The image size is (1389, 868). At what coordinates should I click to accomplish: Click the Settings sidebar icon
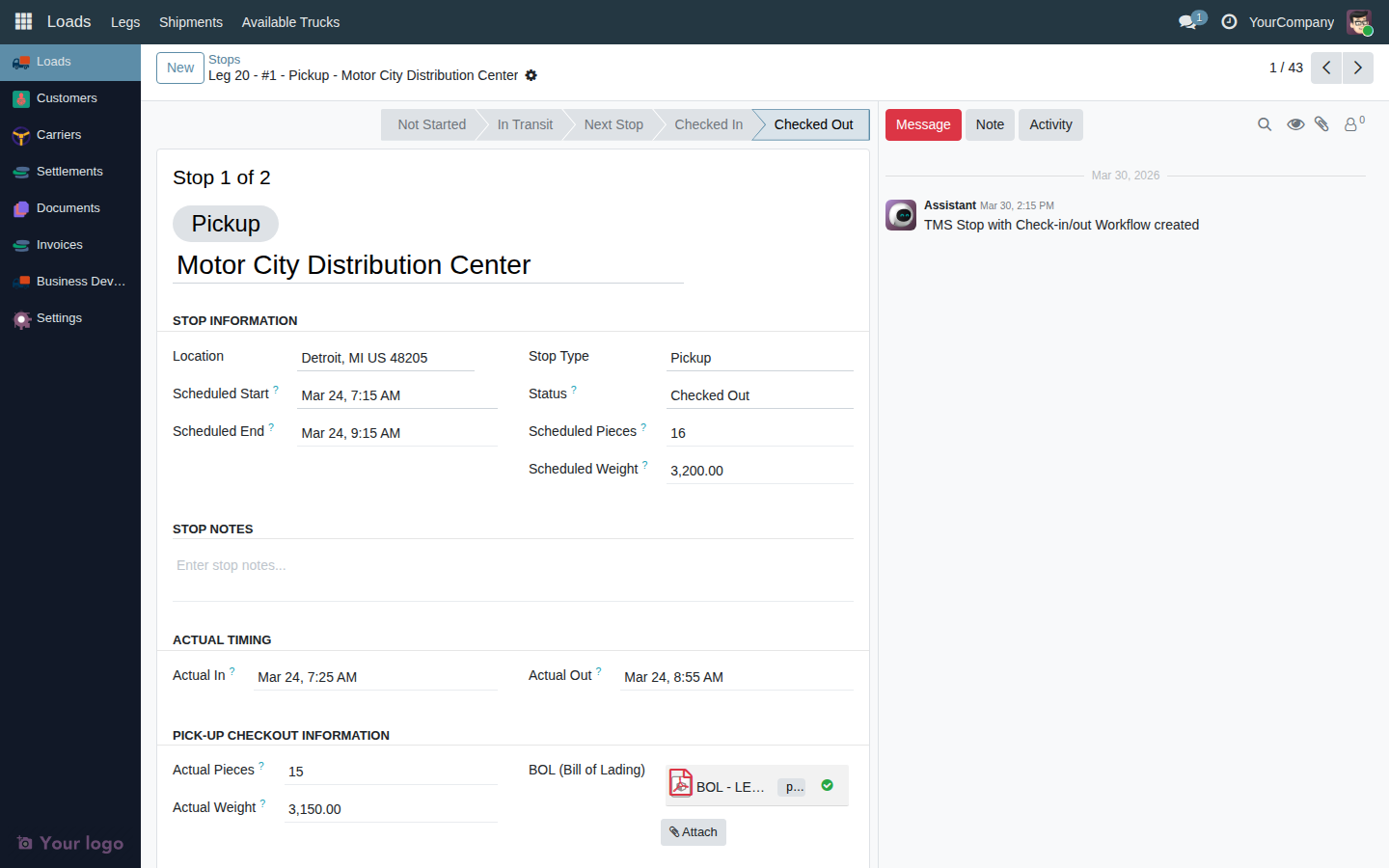21,318
